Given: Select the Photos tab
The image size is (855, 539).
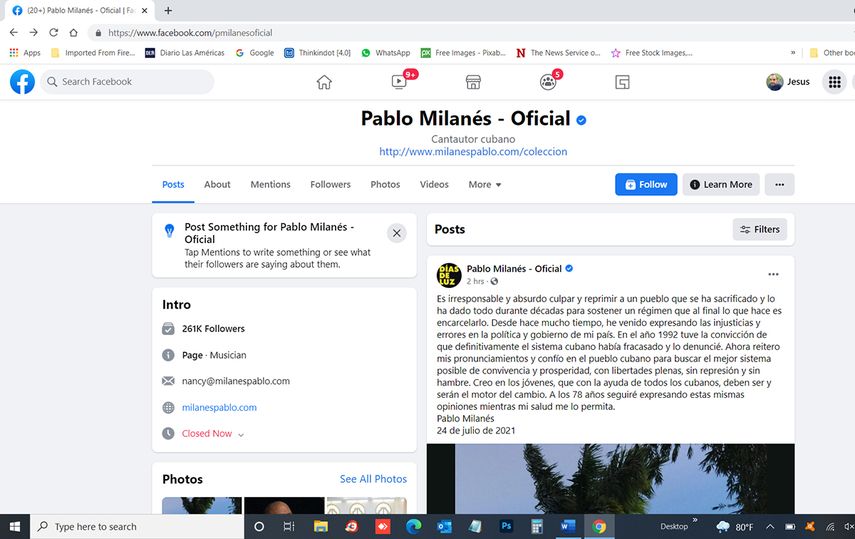Looking at the screenshot, I should point(385,184).
